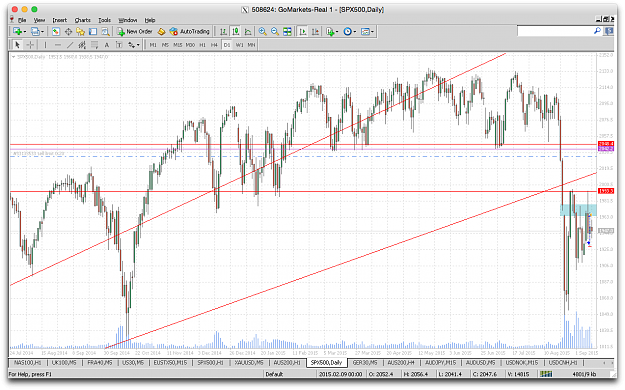
Task: Click the Profiles icon in toolbar
Action: coord(35,32)
